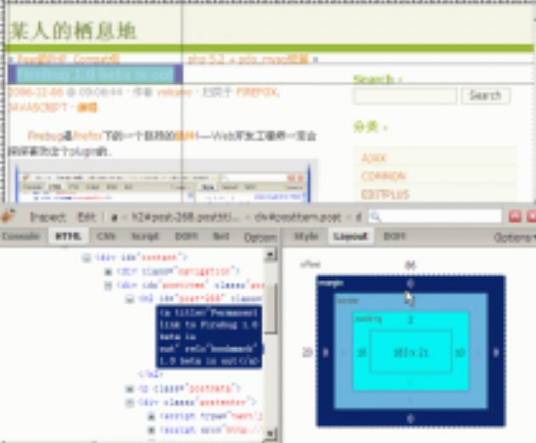Expand the class="postdata" node
Viewport: 536px width, 443px height.
pyautogui.click(x=130, y=389)
